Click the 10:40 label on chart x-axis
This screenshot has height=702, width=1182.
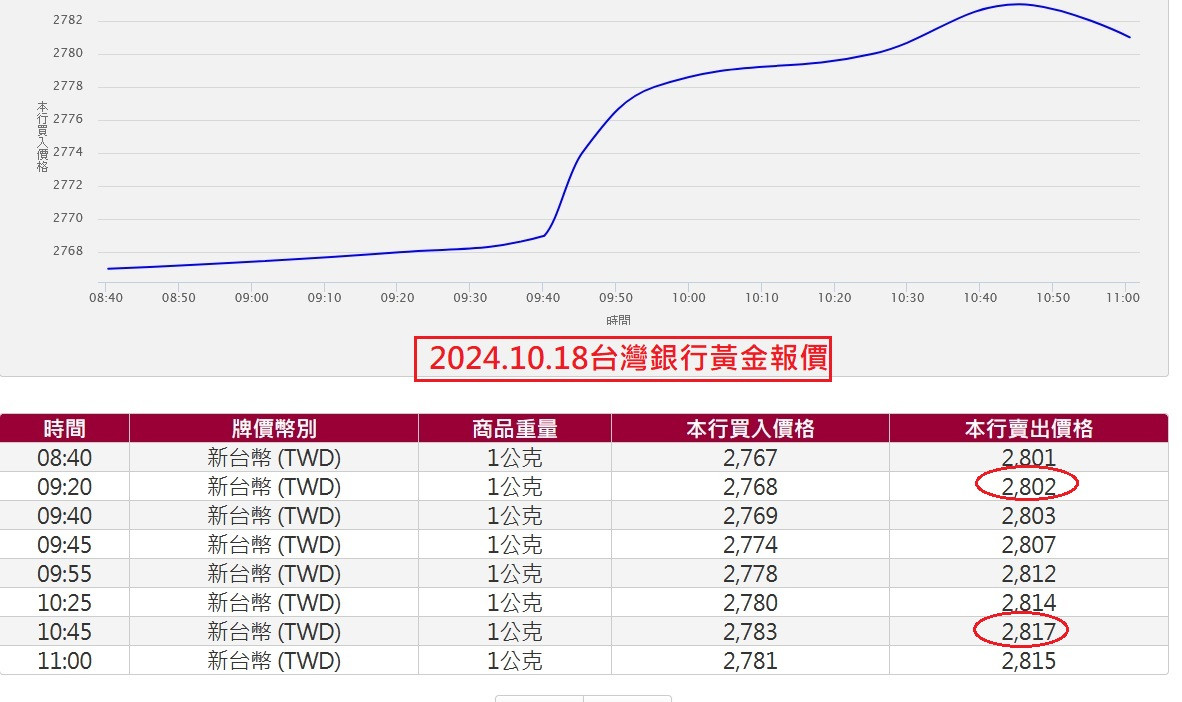[980, 298]
